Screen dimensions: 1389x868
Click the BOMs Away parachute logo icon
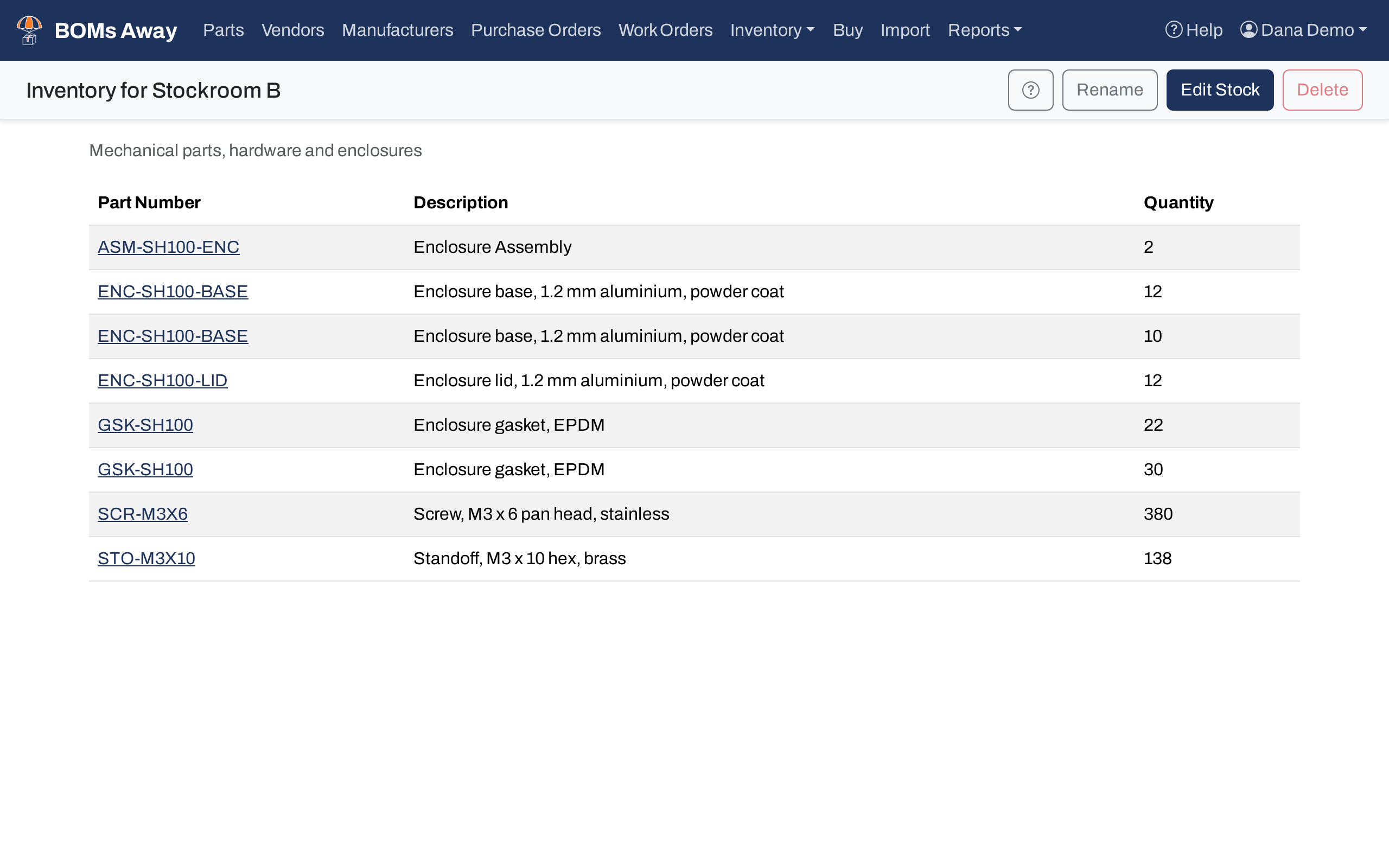29,30
